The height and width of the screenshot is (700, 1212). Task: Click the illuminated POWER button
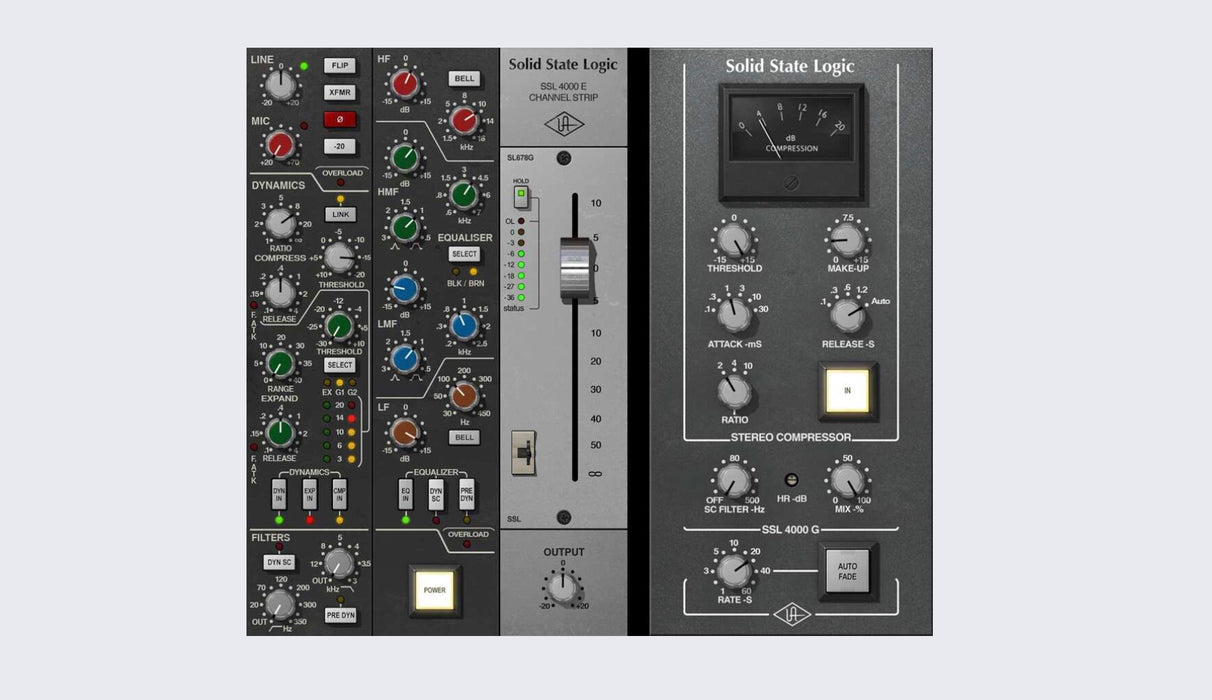coord(435,590)
